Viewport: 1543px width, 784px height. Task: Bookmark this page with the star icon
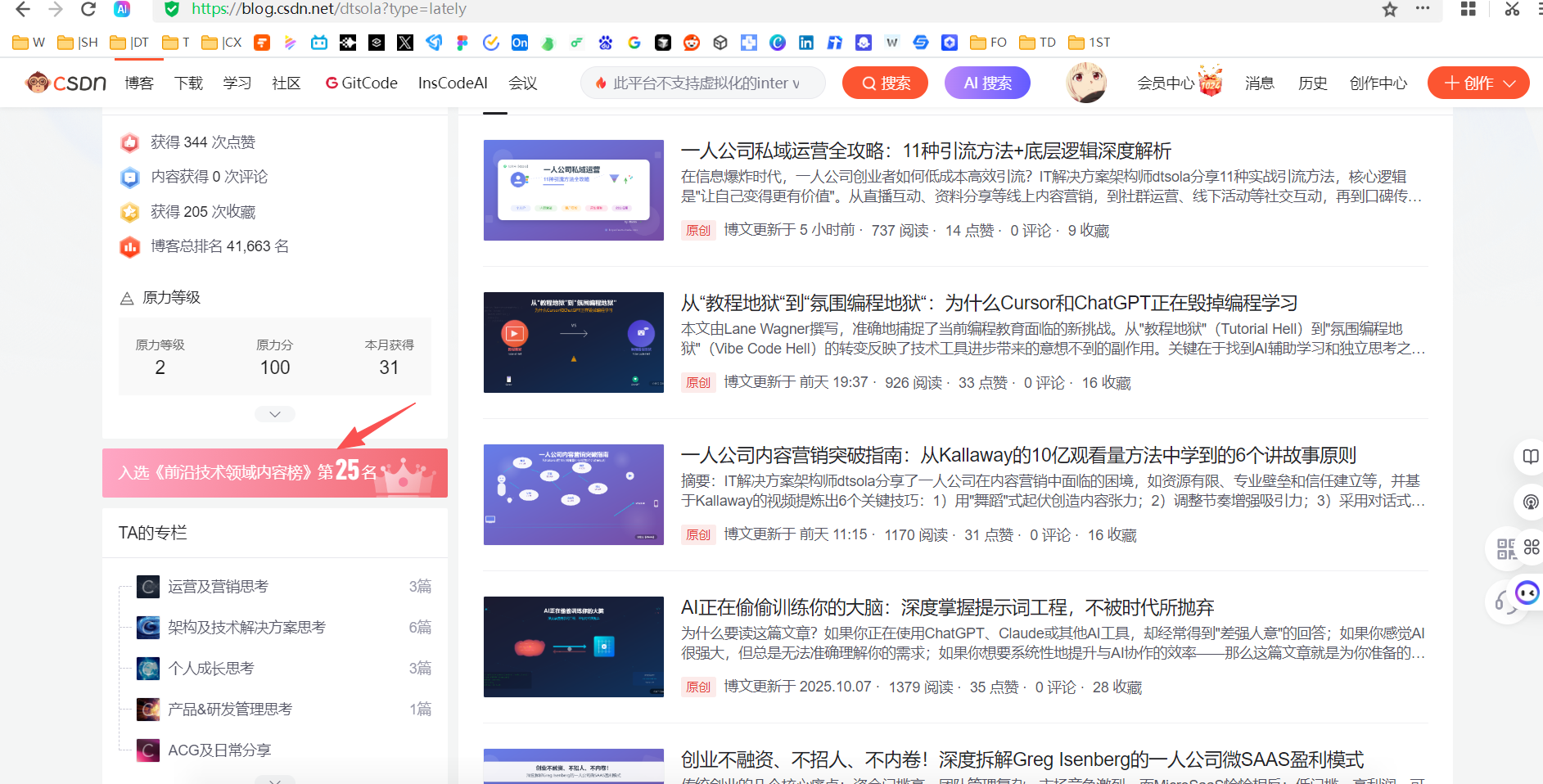coord(1390,9)
